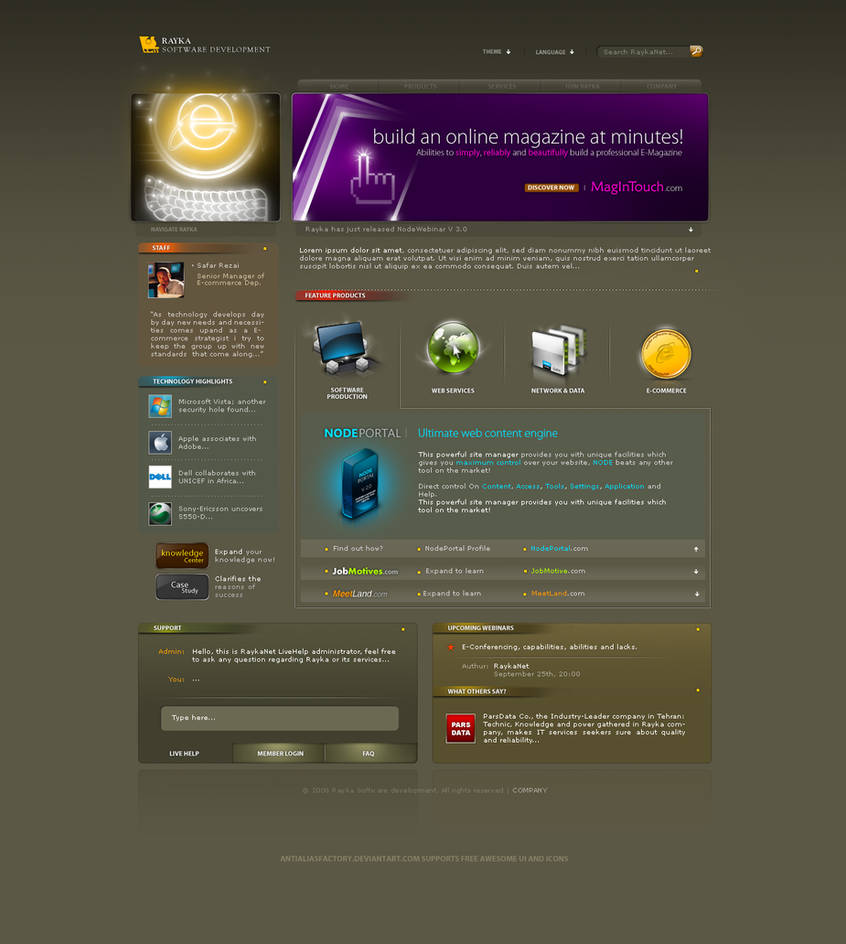Click the glowing e-logo keyboard image
846x944 pixels.
coord(205,157)
